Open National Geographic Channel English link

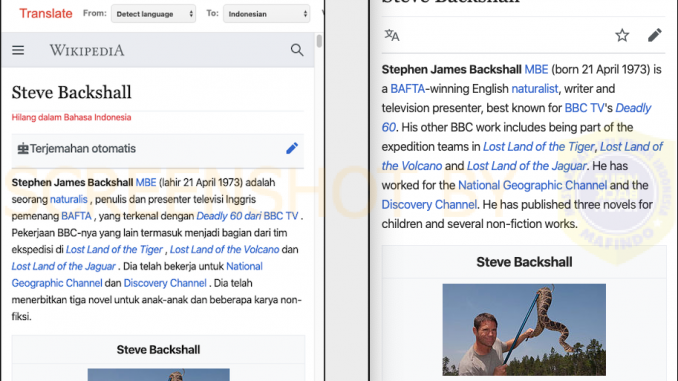point(533,186)
